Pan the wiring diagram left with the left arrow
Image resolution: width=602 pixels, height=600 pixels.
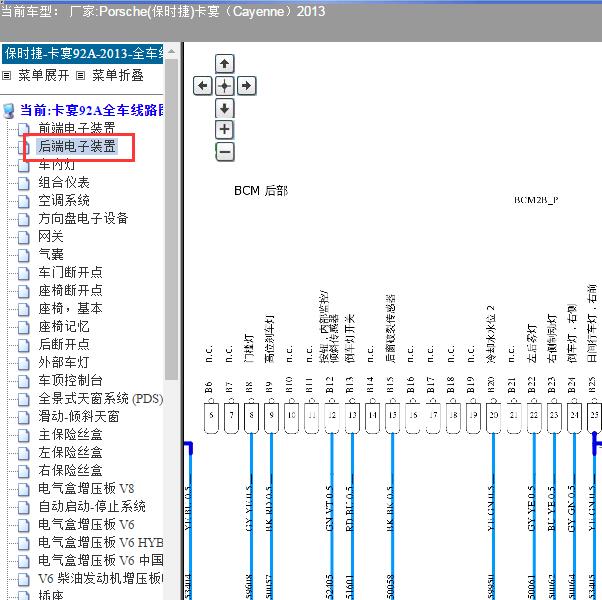tap(203, 85)
